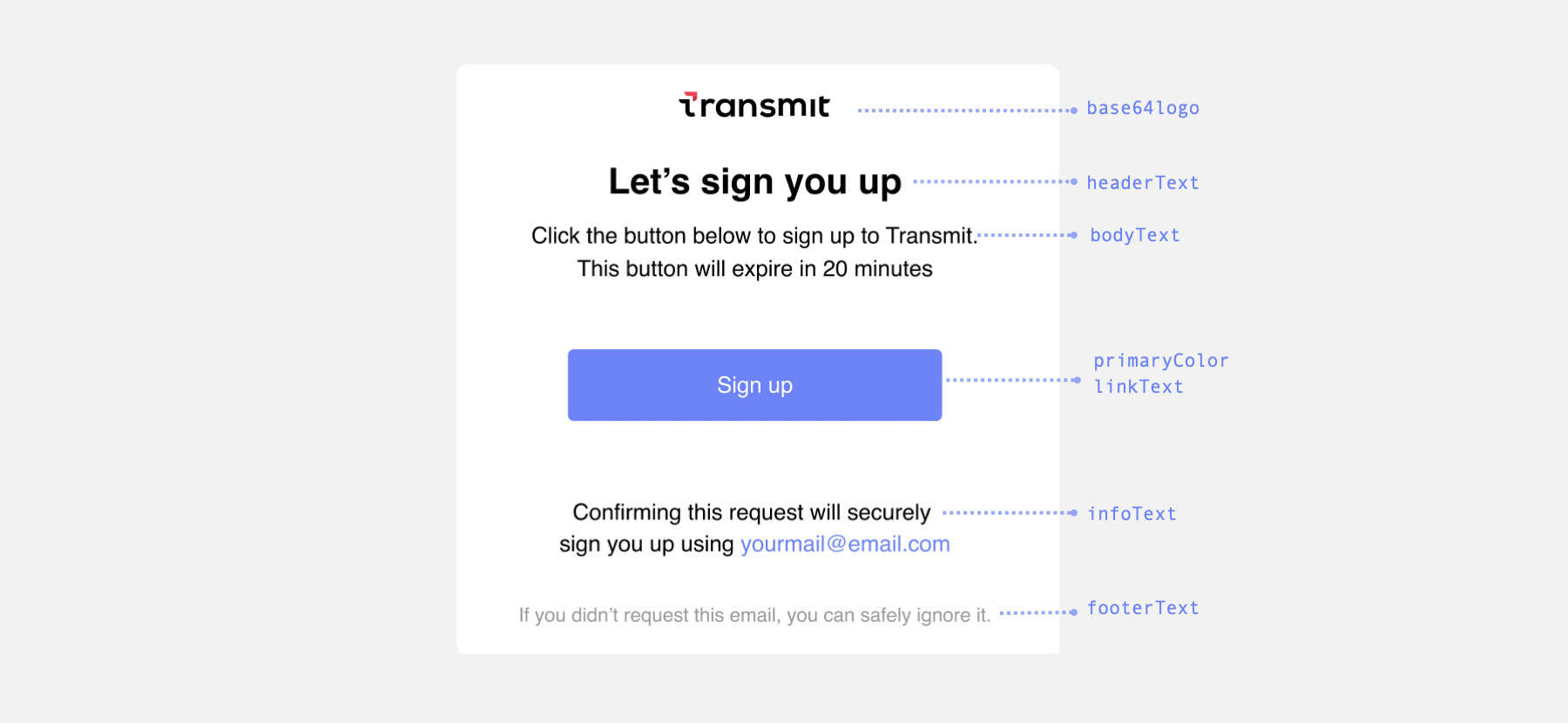Click the infoText annotation label
1568x723 pixels.
(1132, 514)
